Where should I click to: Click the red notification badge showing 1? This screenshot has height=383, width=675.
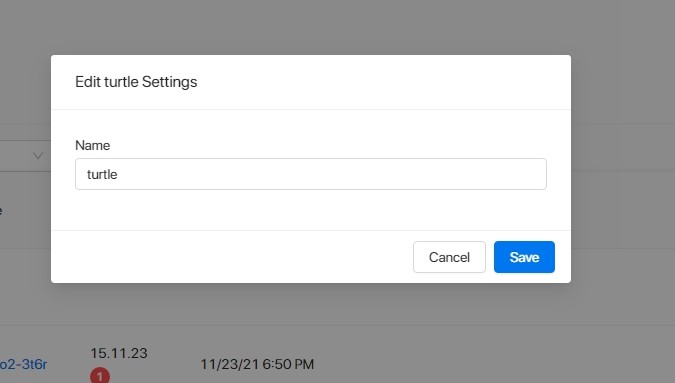pyautogui.click(x=100, y=376)
